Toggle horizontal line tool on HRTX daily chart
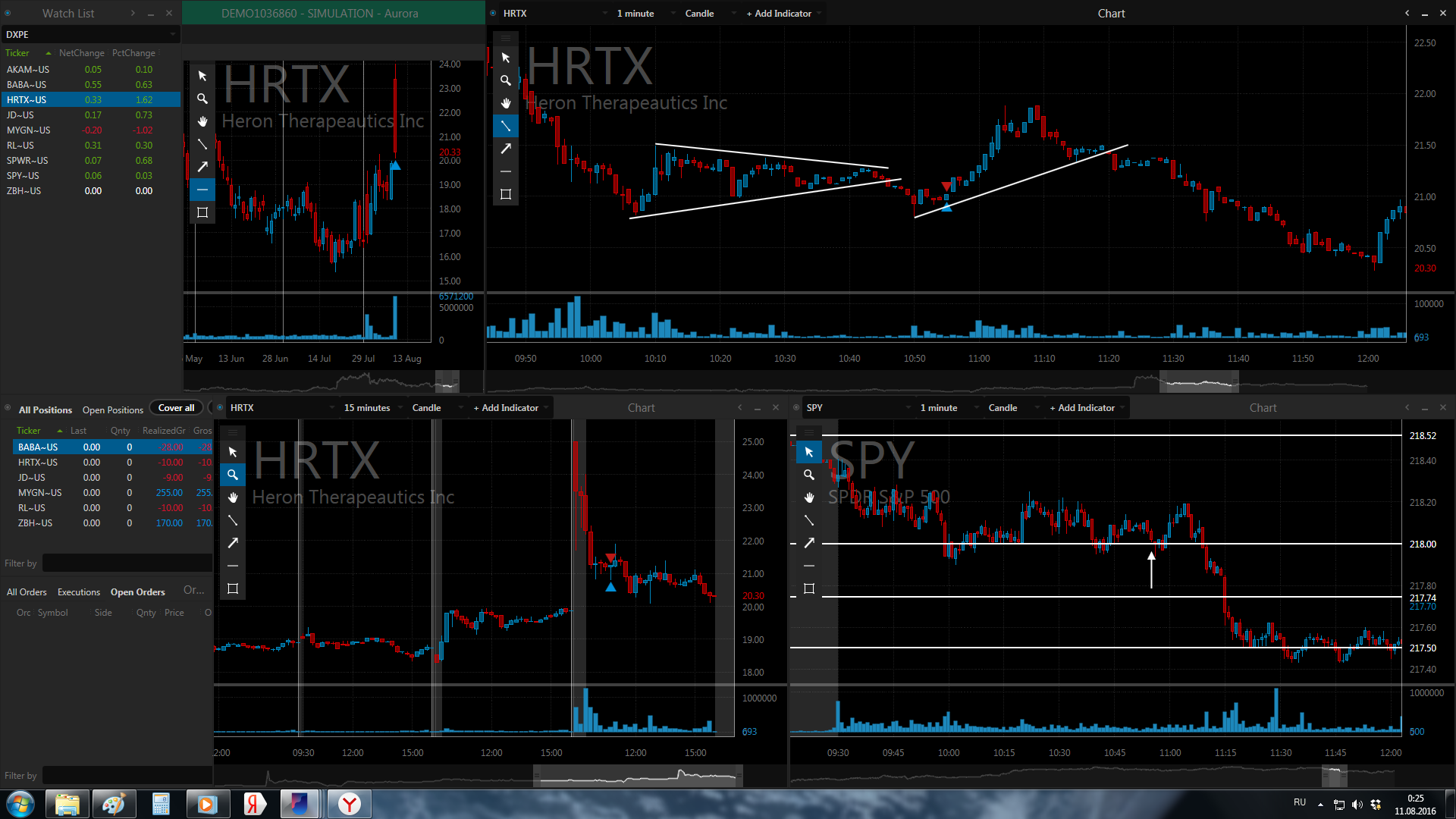This screenshot has height=819, width=1456. click(202, 190)
